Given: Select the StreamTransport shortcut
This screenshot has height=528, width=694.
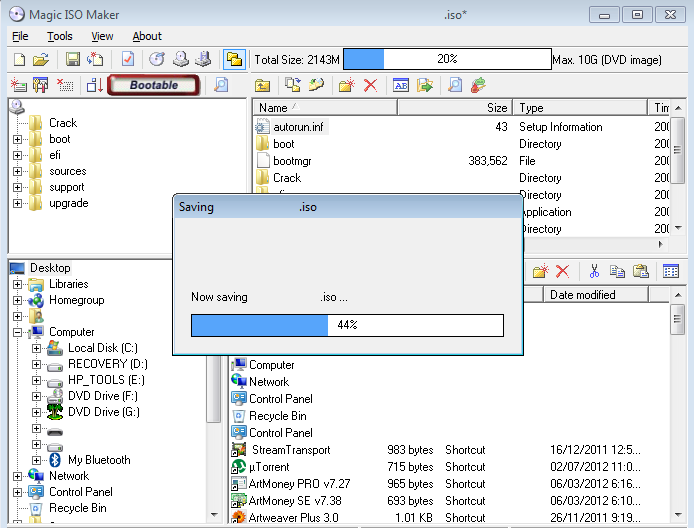Looking at the screenshot, I should point(291,450).
